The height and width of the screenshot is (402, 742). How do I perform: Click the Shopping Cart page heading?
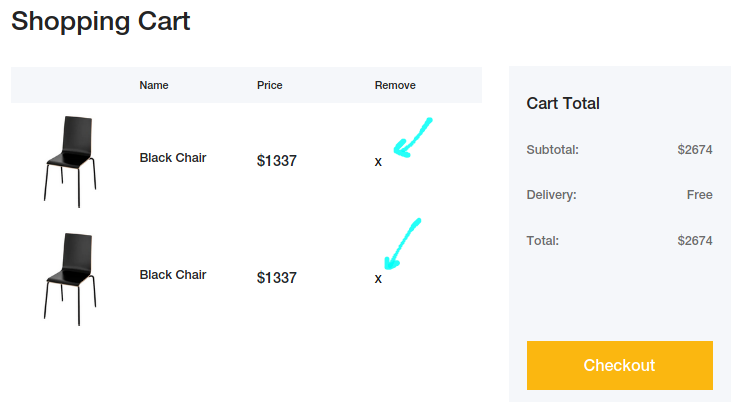pyautogui.click(x=100, y=20)
